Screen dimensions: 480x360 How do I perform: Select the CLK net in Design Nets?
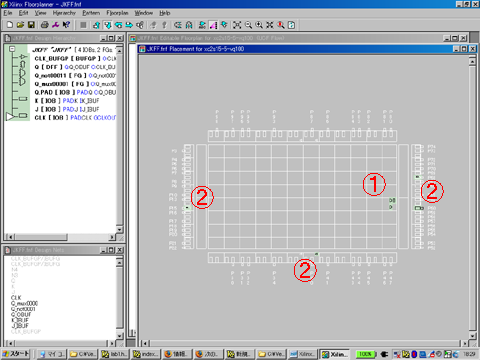click(16, 298)
